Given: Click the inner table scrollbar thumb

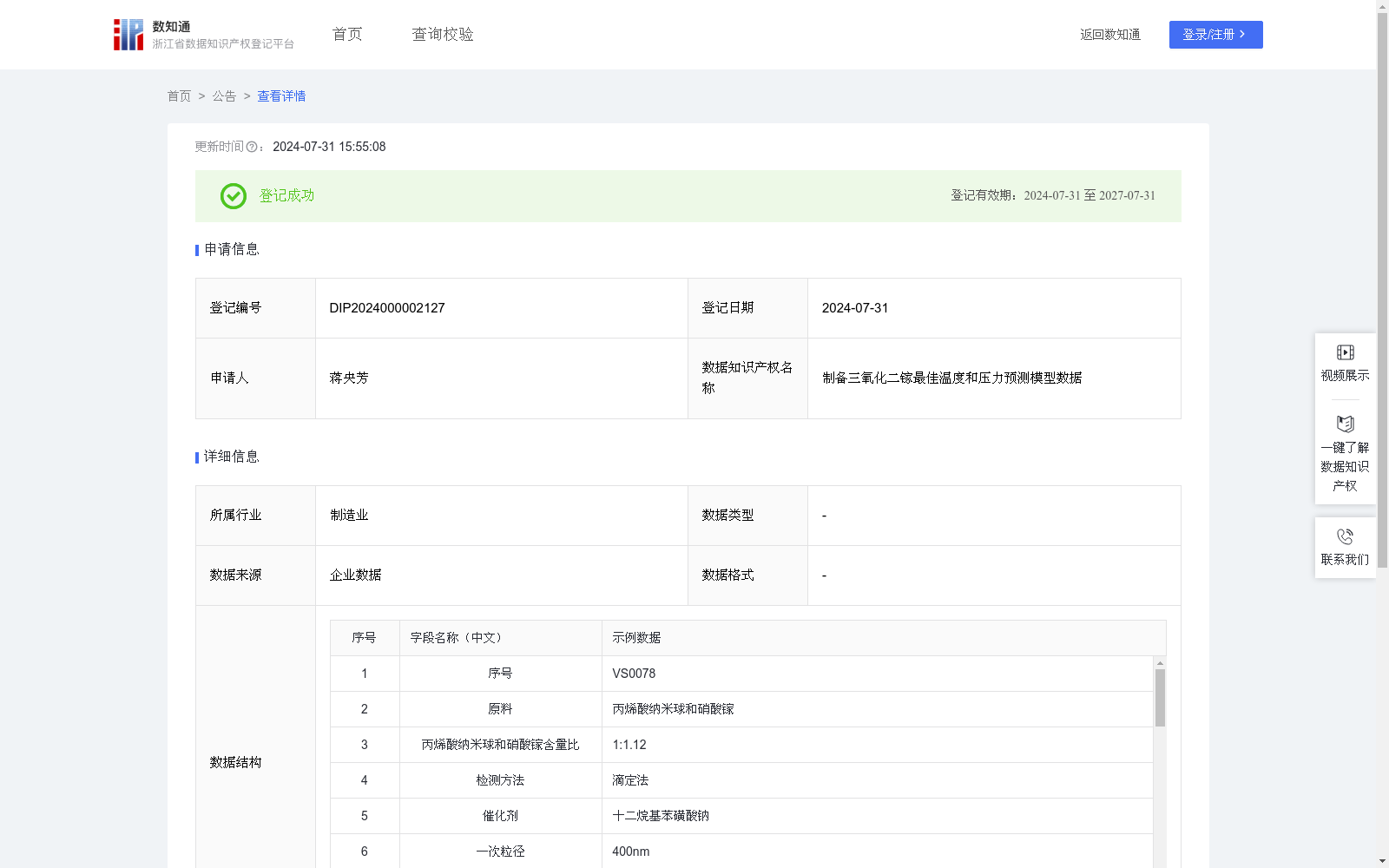Looking at the screenshot, I should point(1160,698).
